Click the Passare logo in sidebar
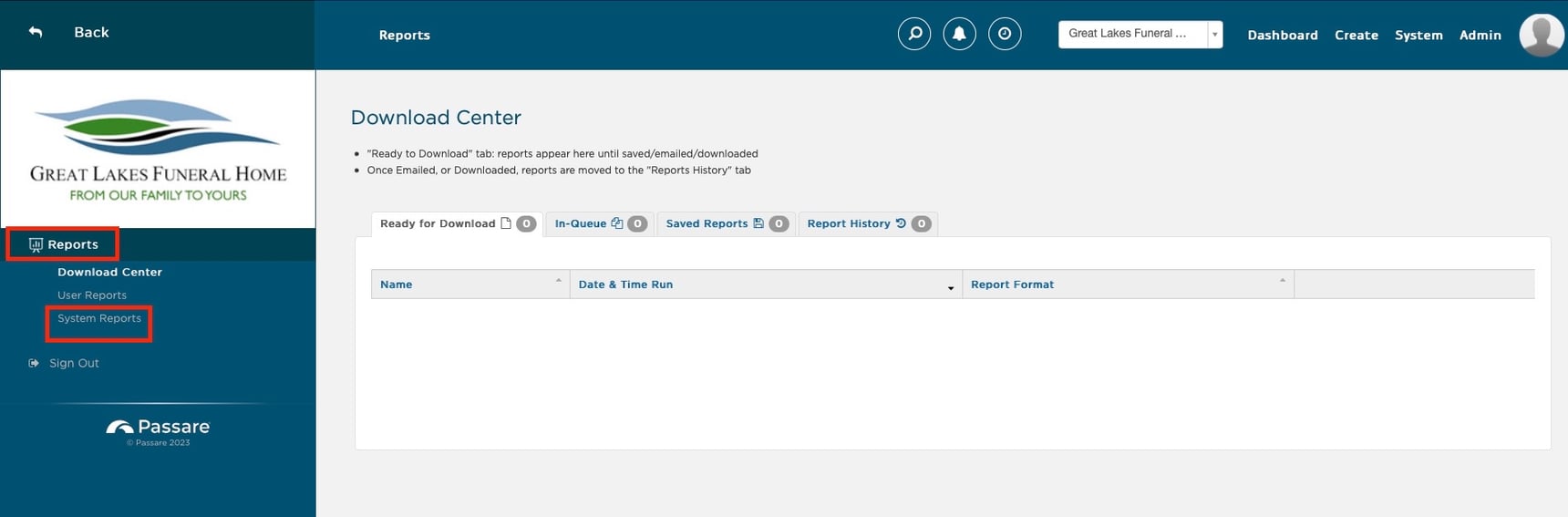Screen dimensions: 1568x517 [158, 428]
